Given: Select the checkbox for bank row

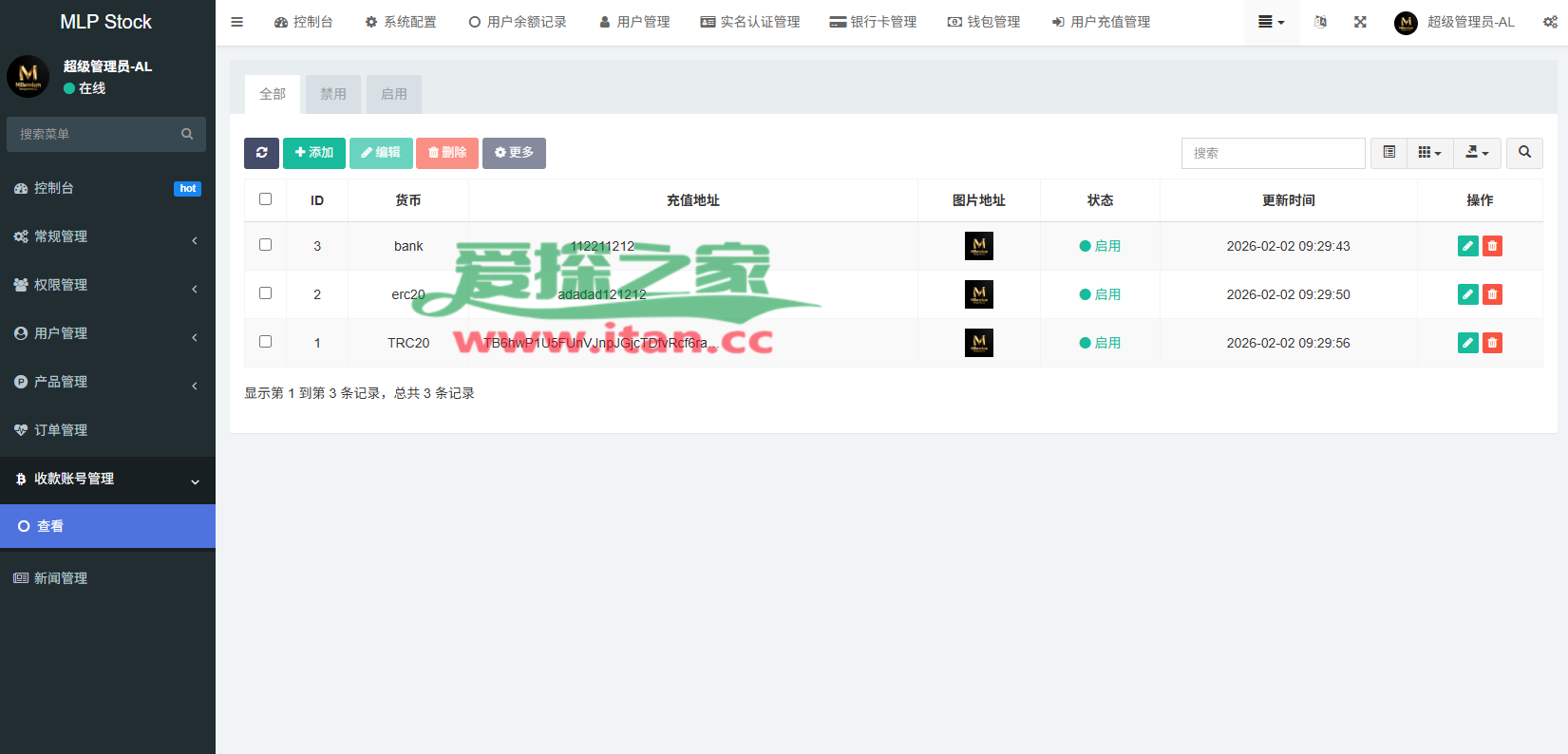Looking at the screenshot, I should pyautogui.click(x=266, y=245).
